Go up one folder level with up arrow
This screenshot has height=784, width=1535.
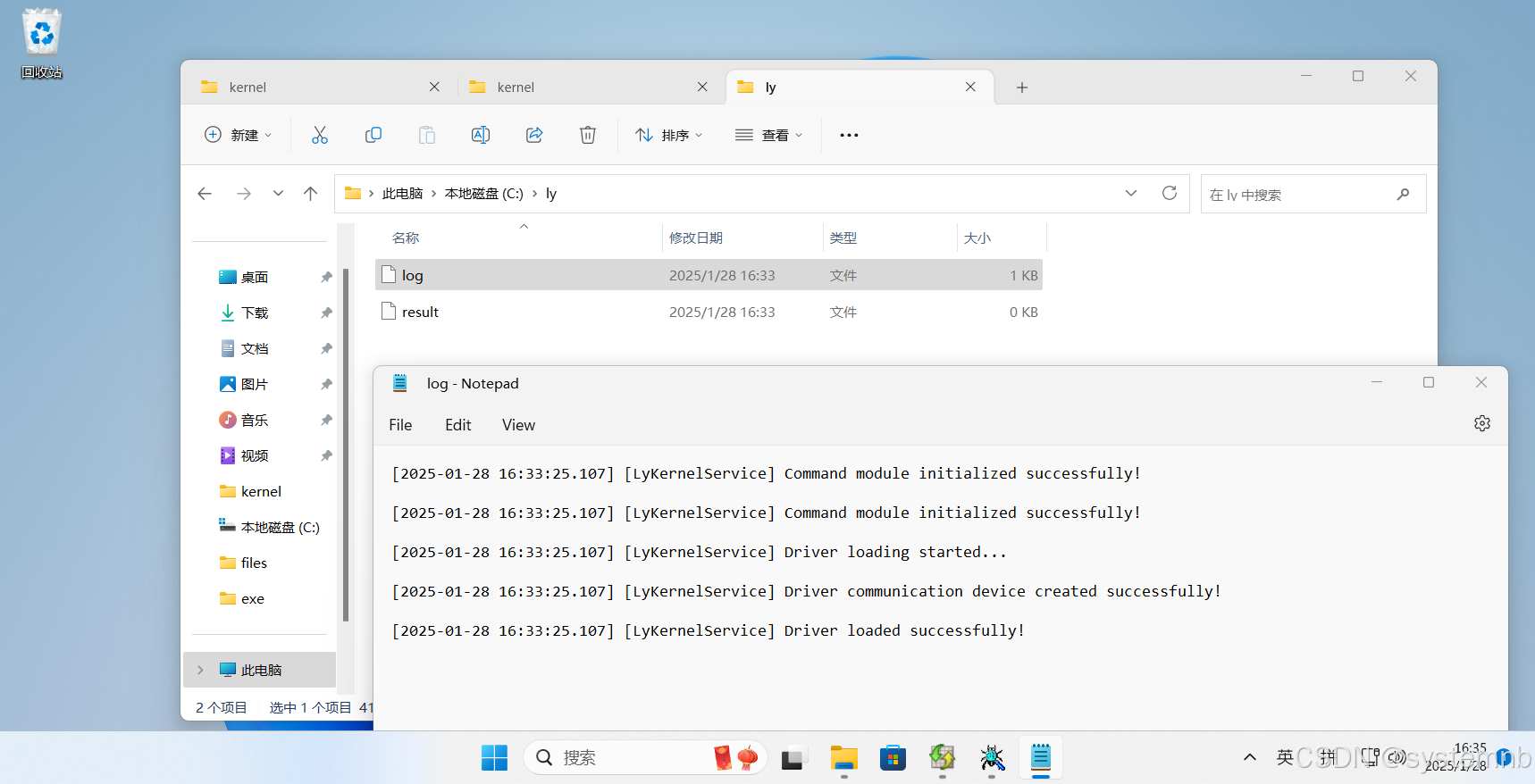pos(310,194)
